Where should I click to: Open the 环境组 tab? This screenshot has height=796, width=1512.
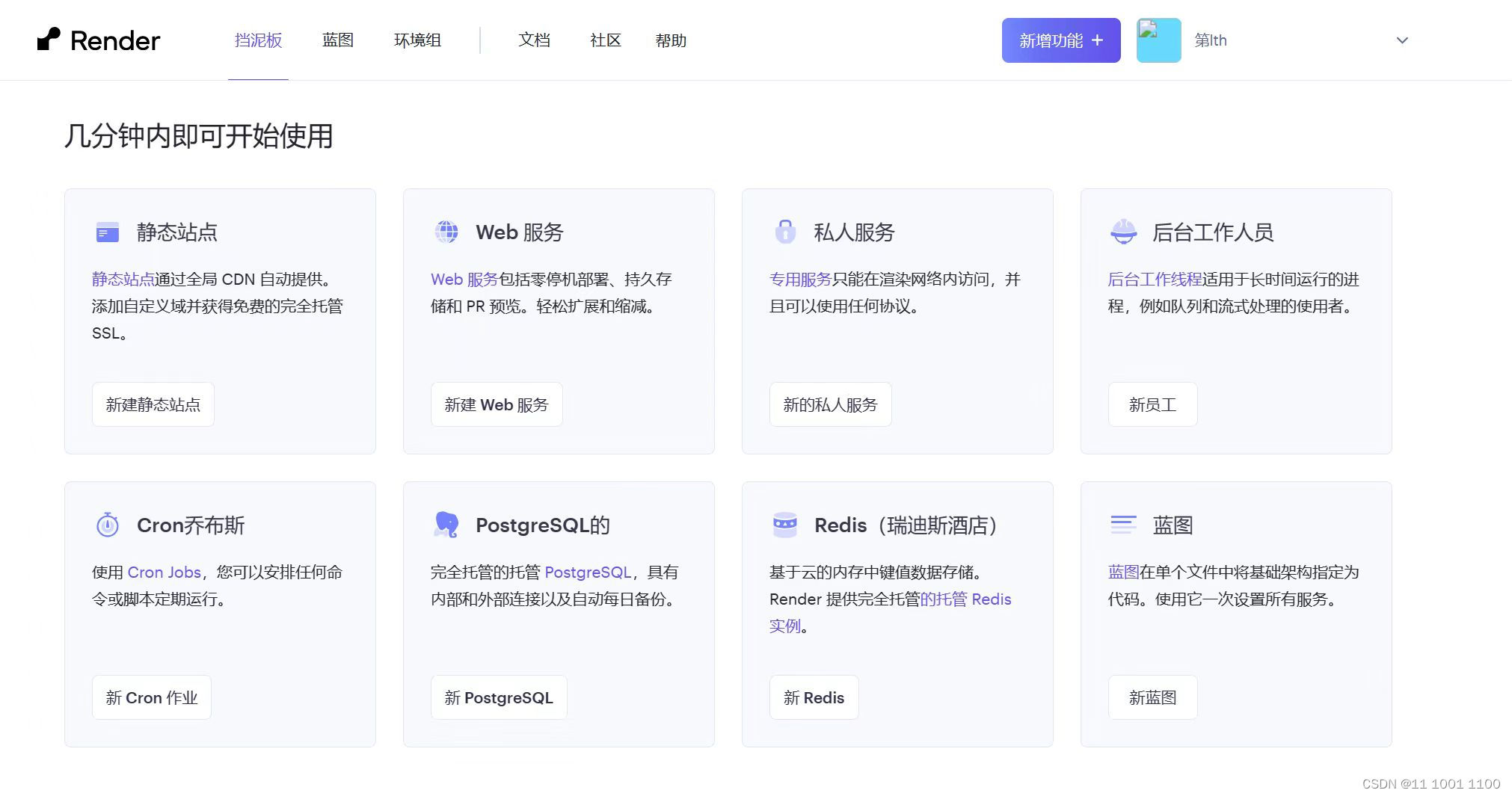click(x=417, y=40)
